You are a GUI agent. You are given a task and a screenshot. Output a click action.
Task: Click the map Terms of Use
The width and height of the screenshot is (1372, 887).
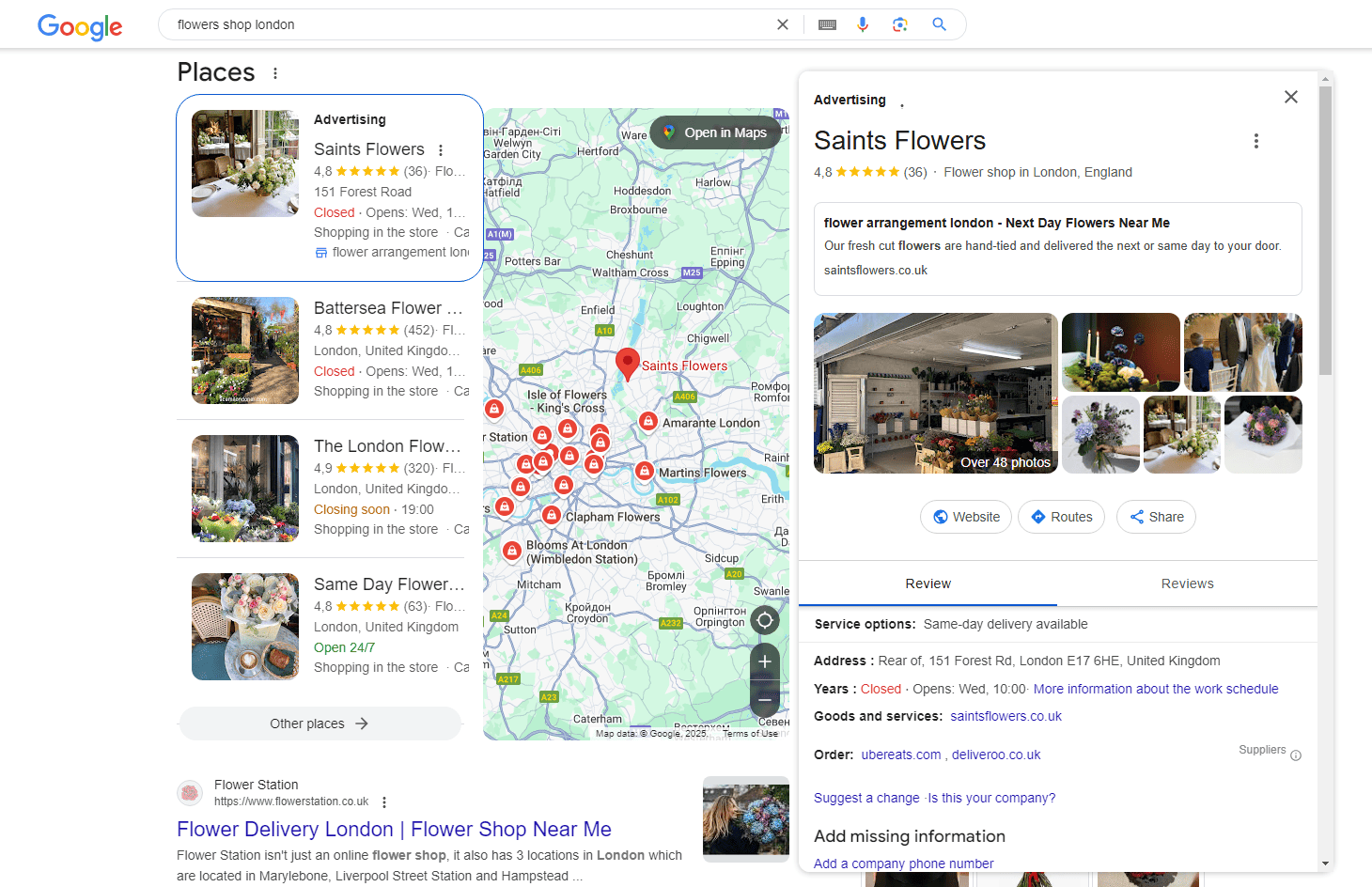point(750,734)
